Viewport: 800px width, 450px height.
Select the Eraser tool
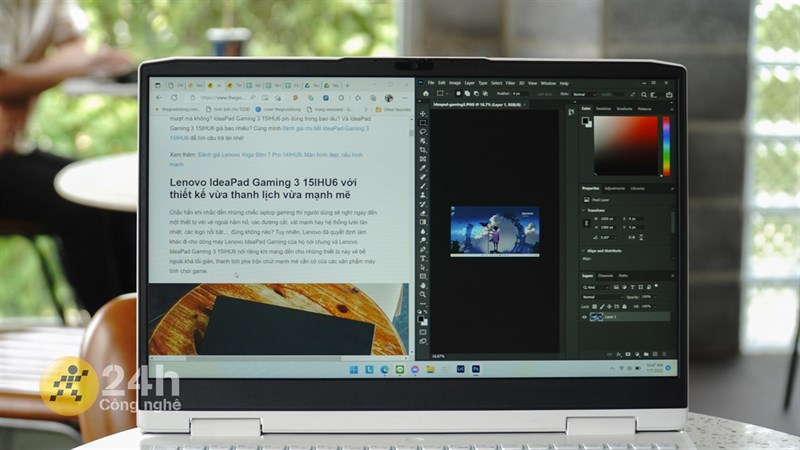(423, 213)
